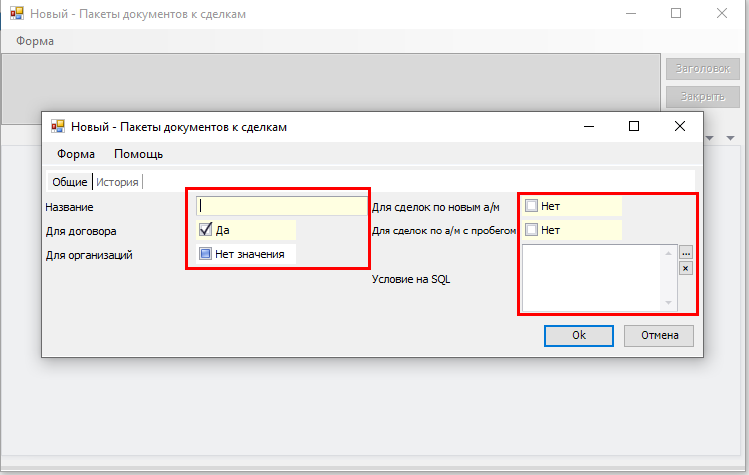The width and height of the screenshot is (749, 475).
Task: Click the ellipsis button beside SQL condition field
Action: tap(686, 253)
